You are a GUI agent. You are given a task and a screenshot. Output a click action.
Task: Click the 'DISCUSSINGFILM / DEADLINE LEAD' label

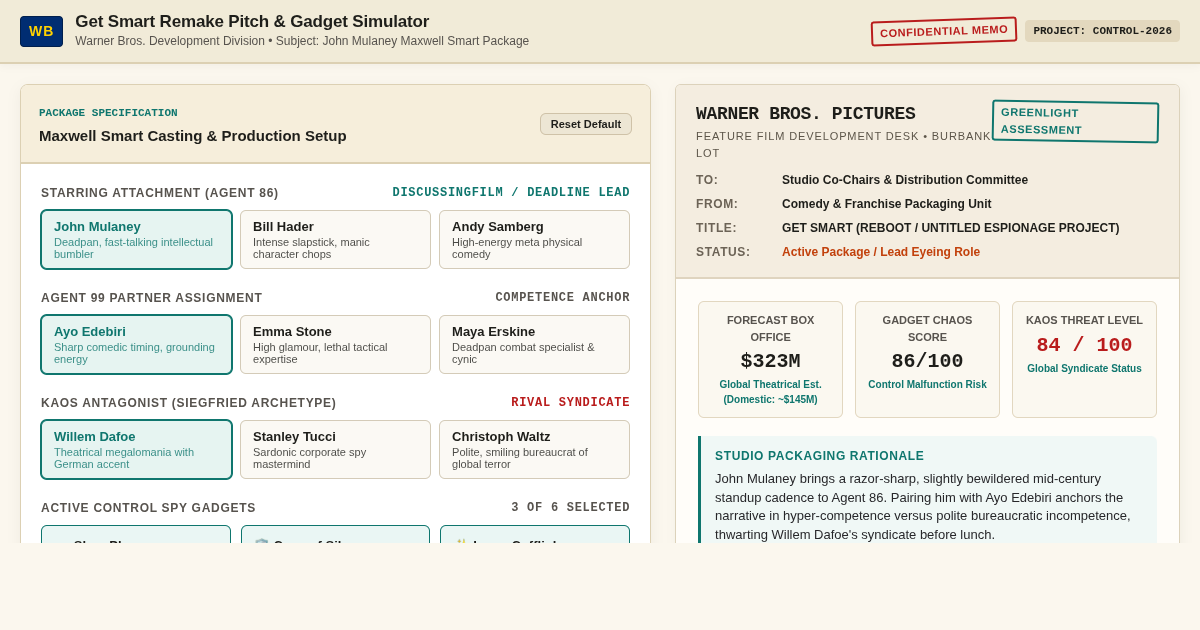click(511, 193)
